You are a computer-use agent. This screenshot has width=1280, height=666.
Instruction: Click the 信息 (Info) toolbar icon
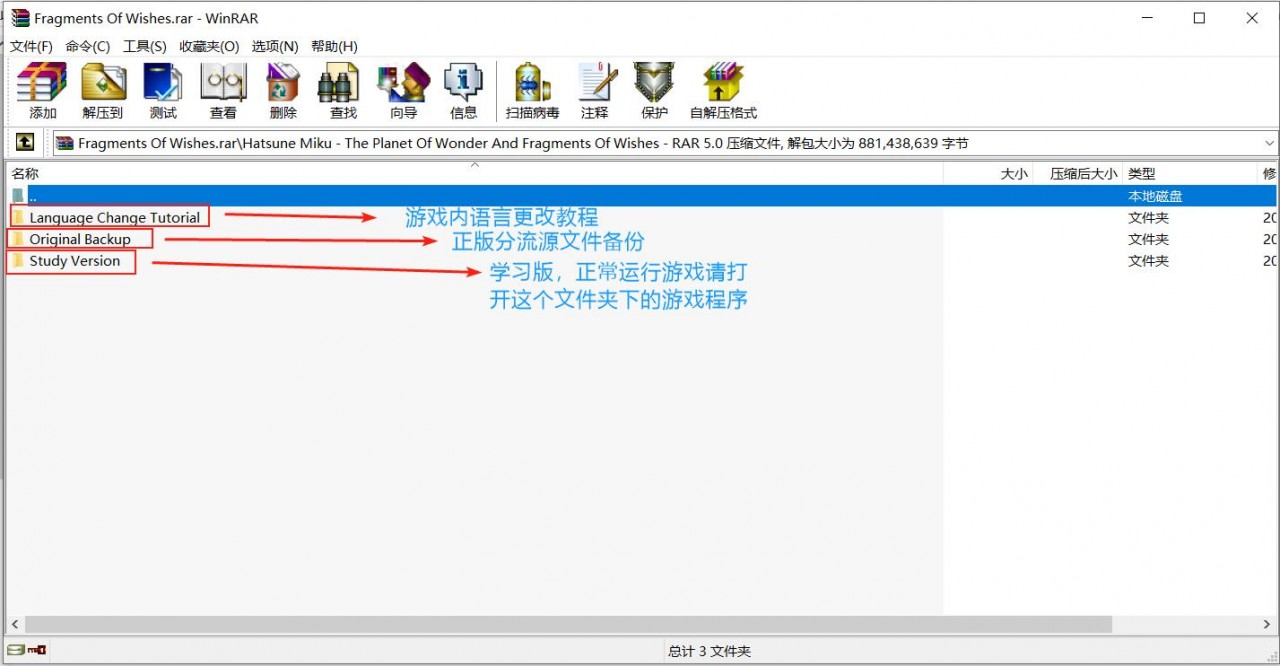[463, 91]
